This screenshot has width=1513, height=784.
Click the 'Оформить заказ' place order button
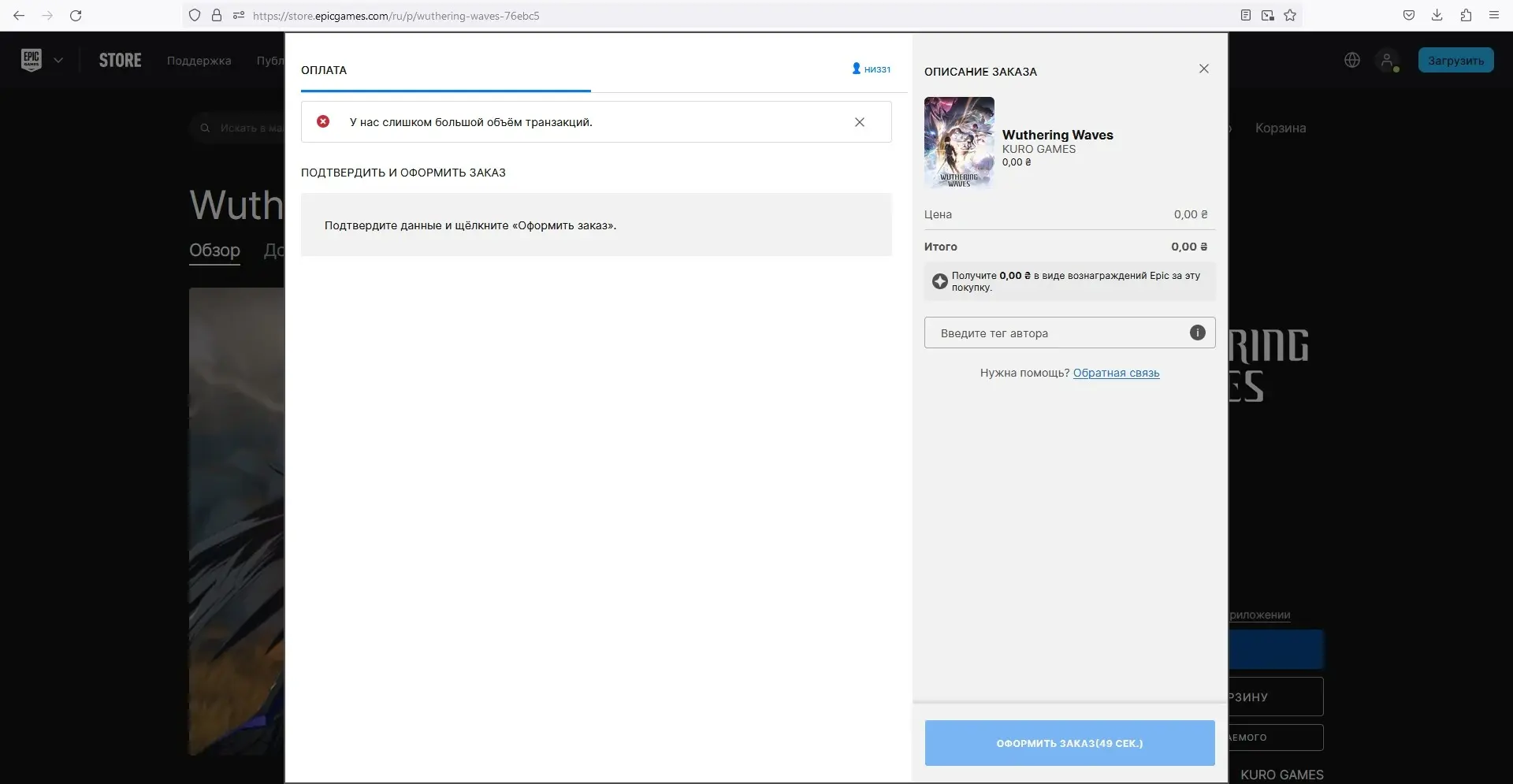pos(1069,743)
